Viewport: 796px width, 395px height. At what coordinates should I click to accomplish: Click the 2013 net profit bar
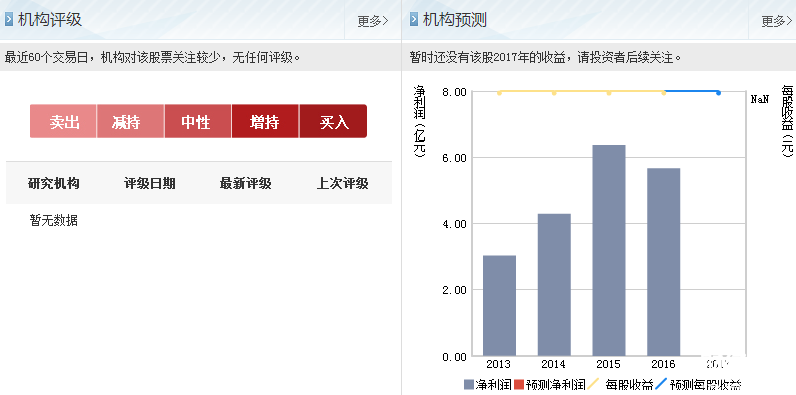point(500,306)
